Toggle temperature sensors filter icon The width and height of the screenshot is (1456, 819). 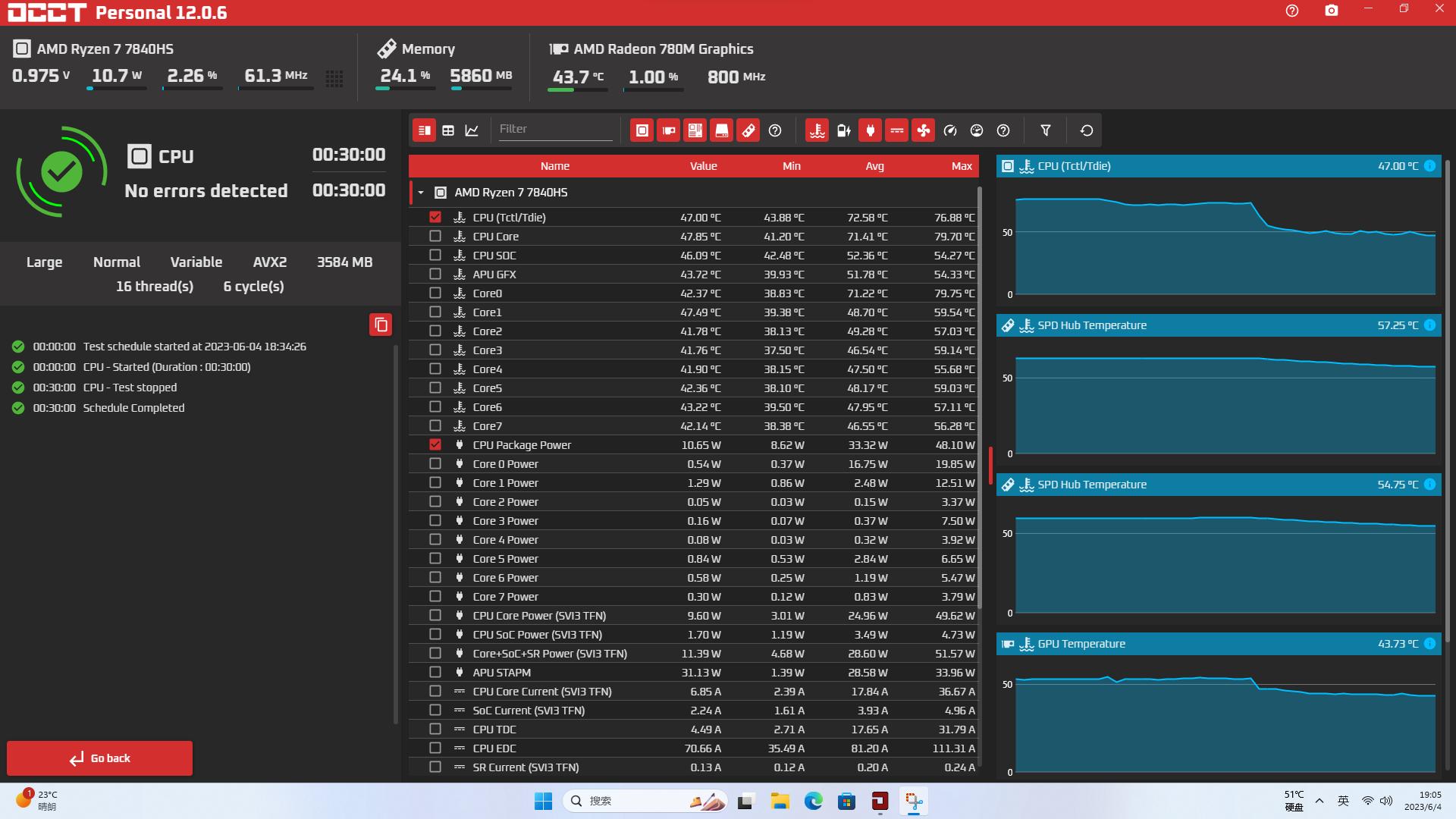tap(817, 130)
